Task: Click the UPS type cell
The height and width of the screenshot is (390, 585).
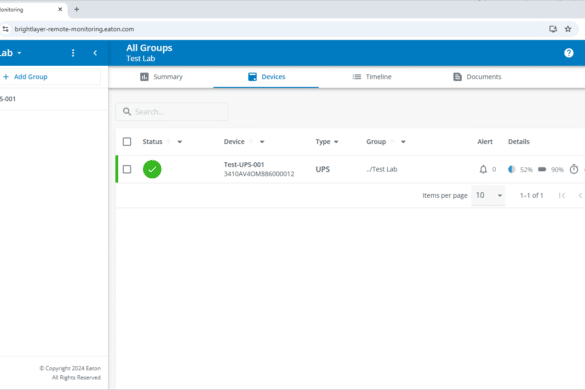Action: (323, 169)
